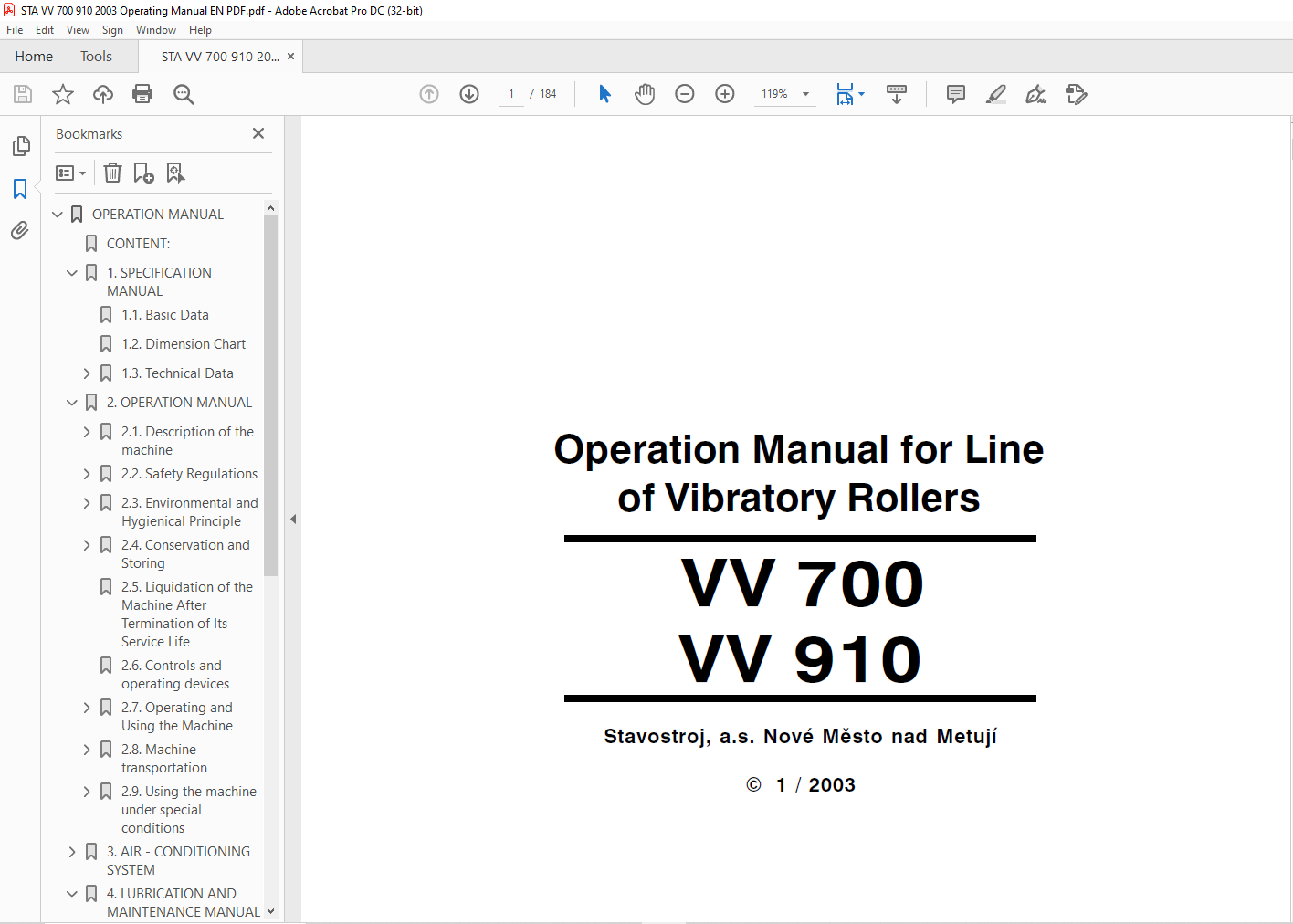Image resolution: width=1293 pixels, height=924 pixels.
Task: Zoom out with the minus icon
Action: (685, 94)
